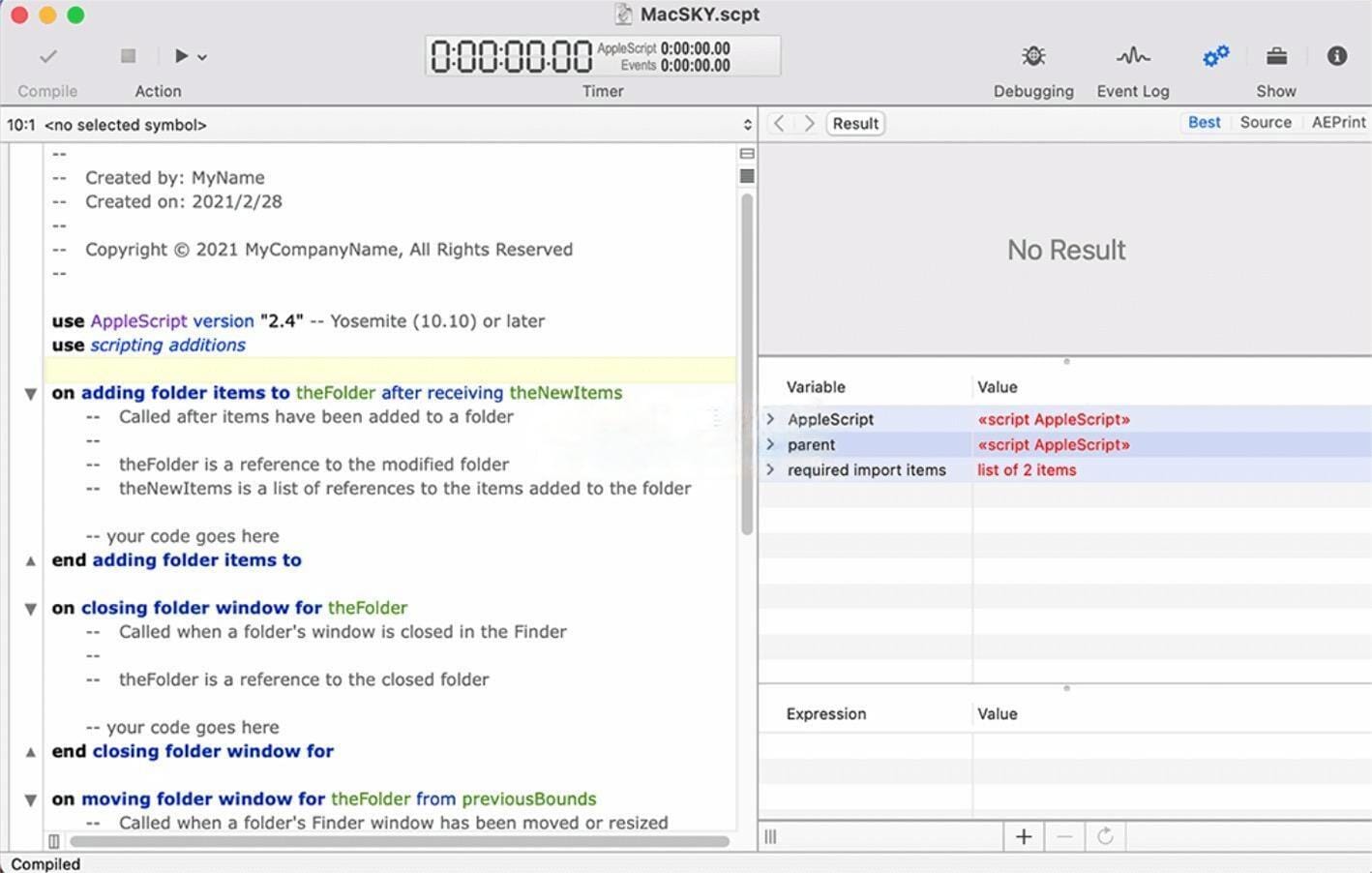Collapse from end adding folder items
Viewport: 1372px width, 873px height.
click(30, 560)
